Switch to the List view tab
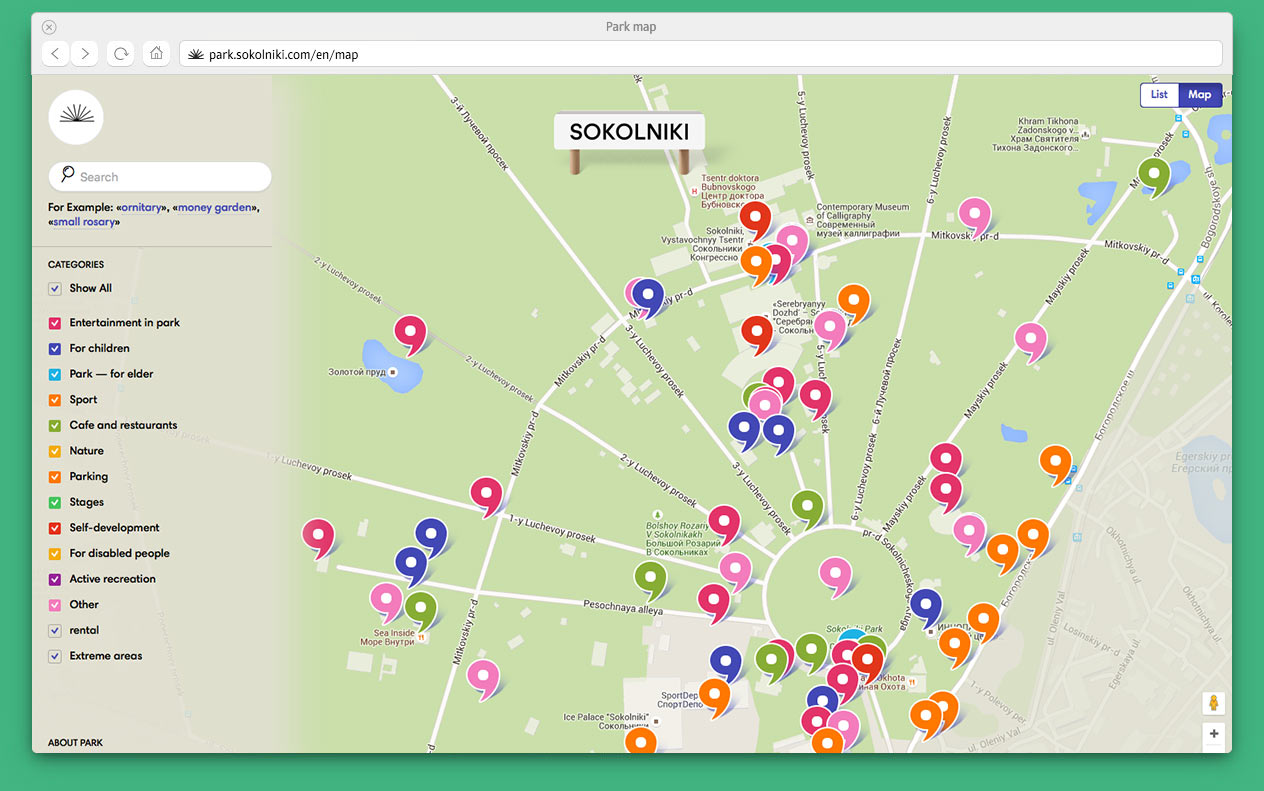 tap(1159, 95)
